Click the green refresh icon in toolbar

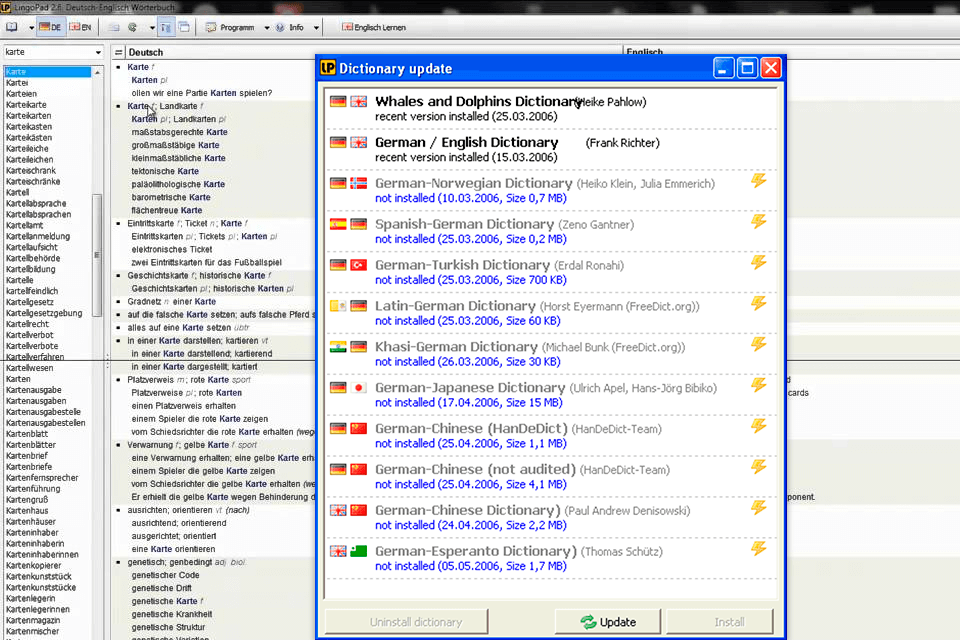132,28
